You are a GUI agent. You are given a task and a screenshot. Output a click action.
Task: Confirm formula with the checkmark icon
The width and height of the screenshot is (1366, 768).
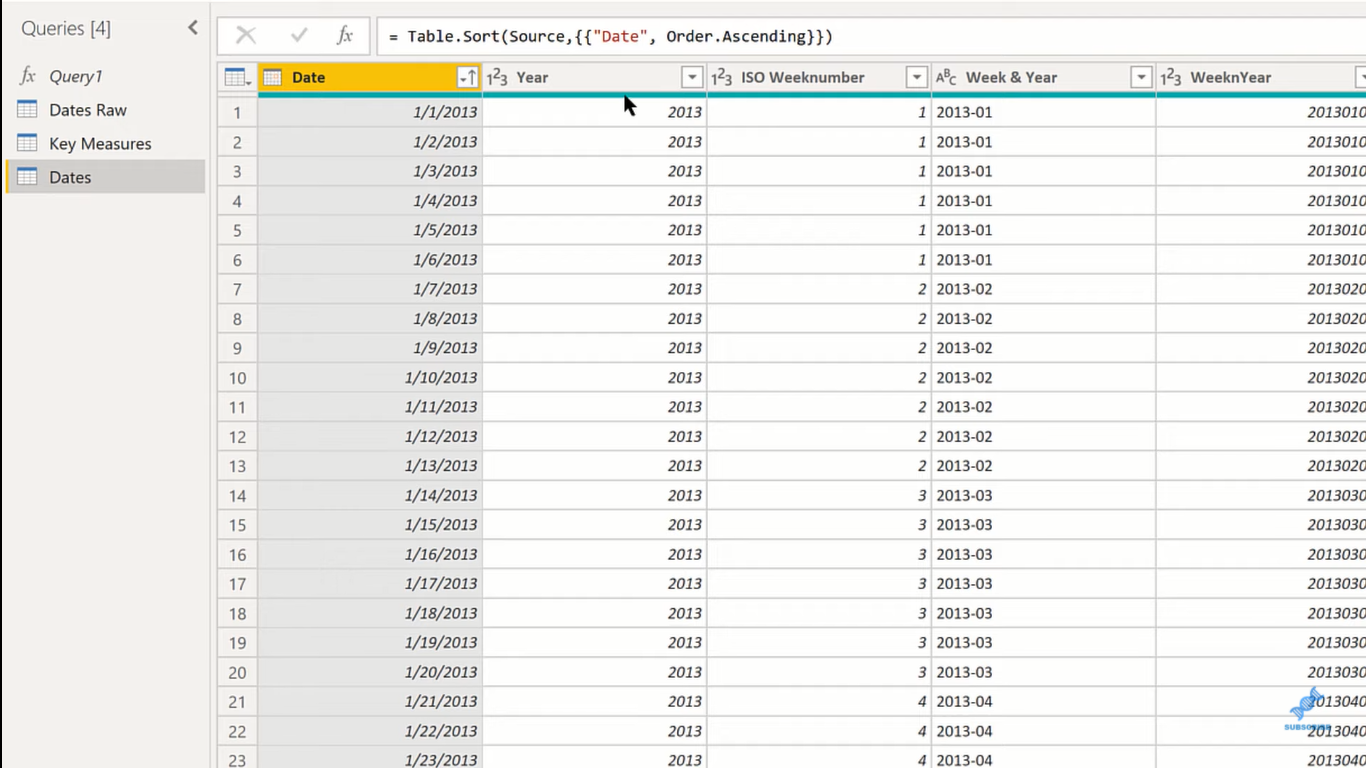point(298,36)
